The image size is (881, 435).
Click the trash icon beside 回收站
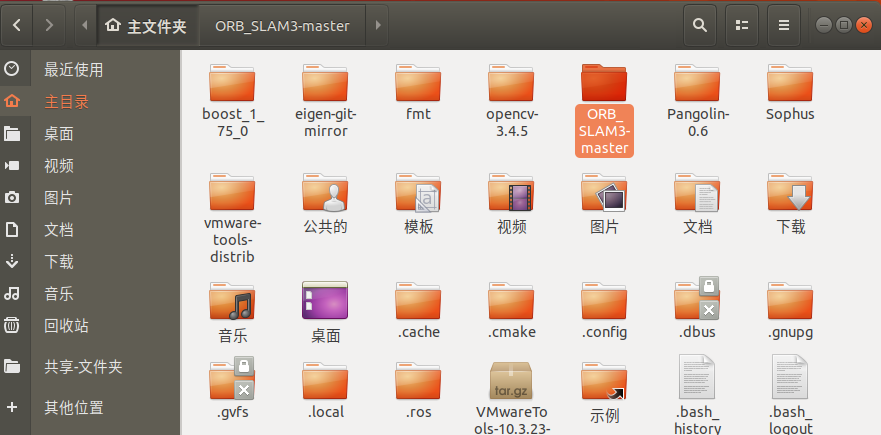tap(12, 325)
